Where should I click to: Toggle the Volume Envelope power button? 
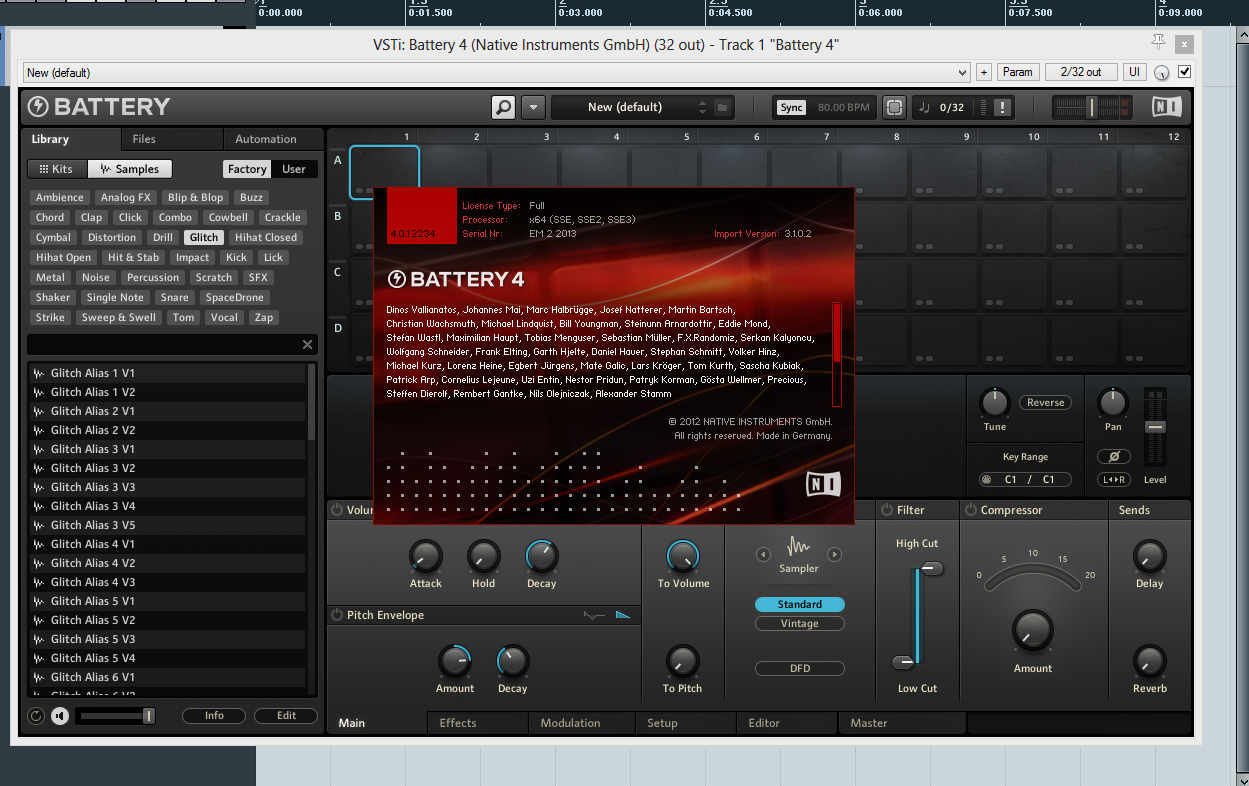tap(337, 510)
